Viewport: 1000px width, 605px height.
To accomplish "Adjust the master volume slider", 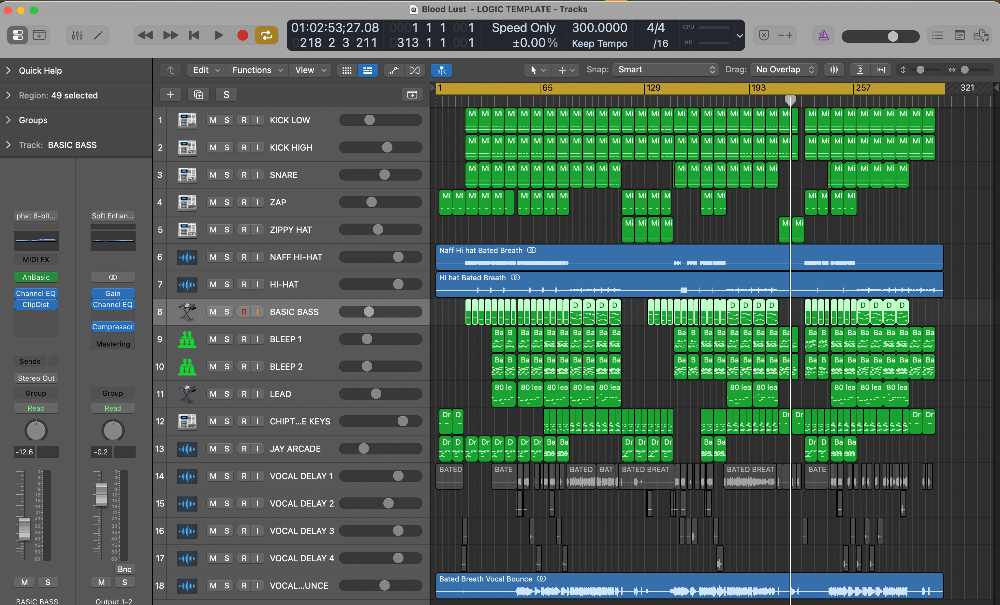I will 880,36.
